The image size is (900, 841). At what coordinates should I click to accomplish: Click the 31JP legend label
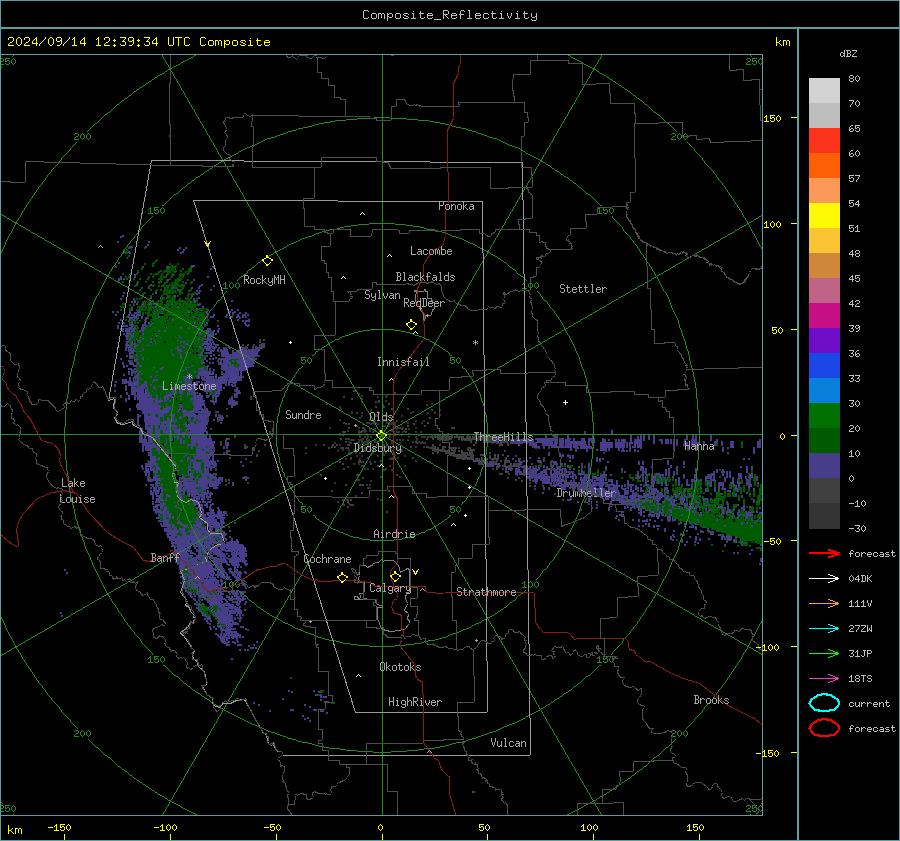pos(860,653)
